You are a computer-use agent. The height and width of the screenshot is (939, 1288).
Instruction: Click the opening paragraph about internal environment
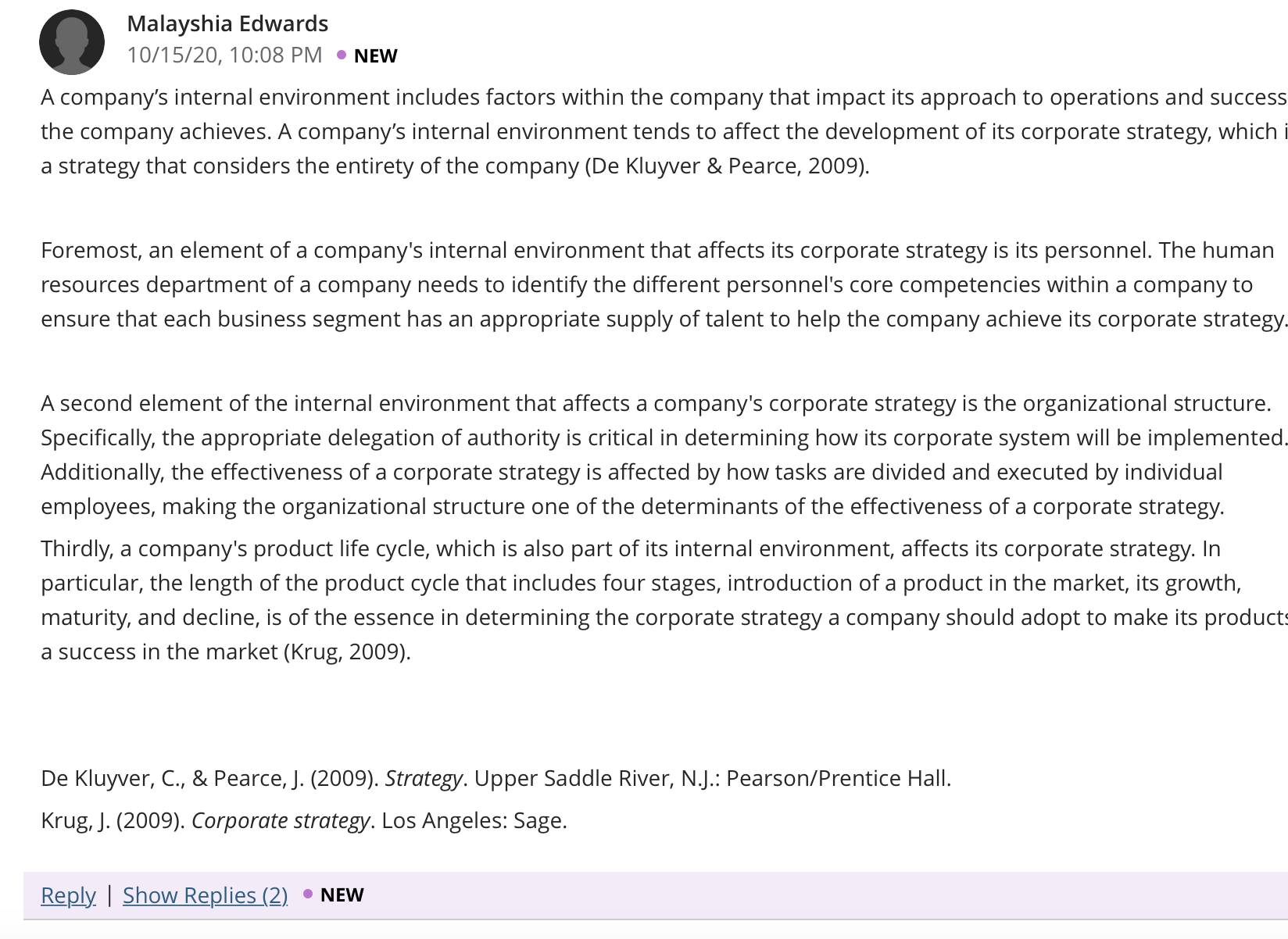[664, 131]
